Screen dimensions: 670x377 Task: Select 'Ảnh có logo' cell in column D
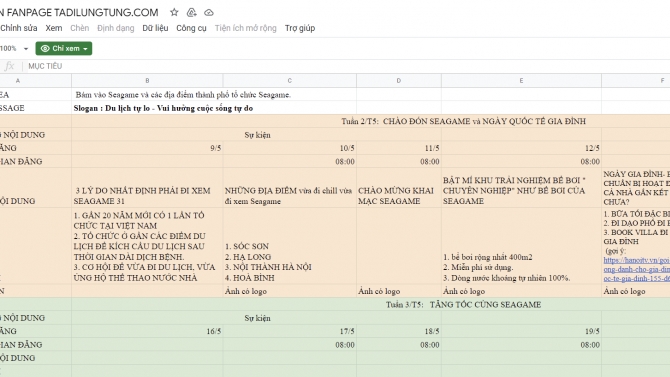click(399, 291)
